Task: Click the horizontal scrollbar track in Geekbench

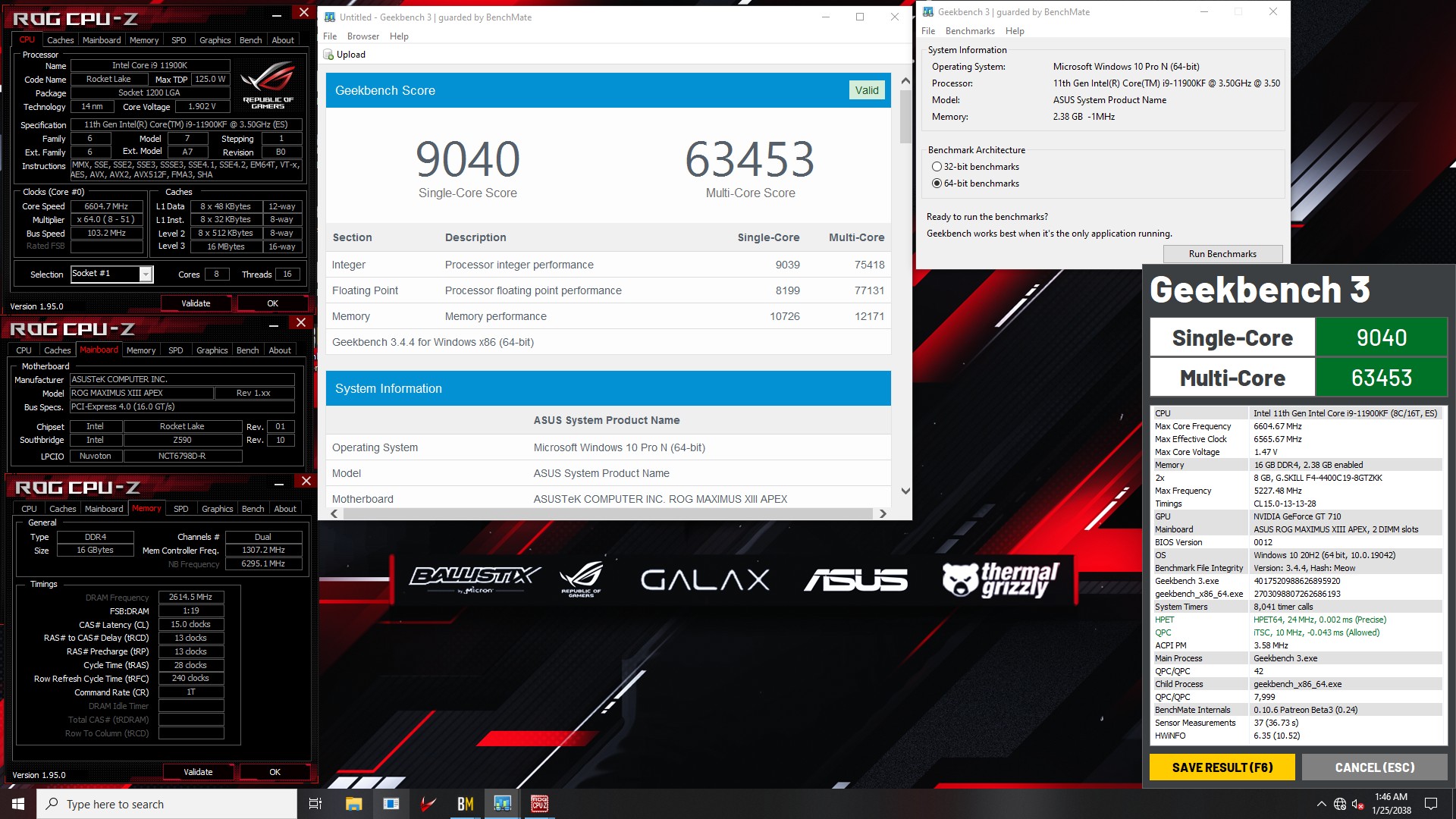Action: (608, 513)
